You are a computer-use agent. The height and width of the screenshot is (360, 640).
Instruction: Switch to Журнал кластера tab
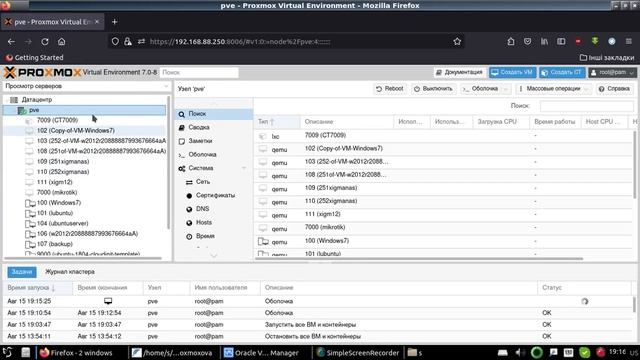[x=70, y=272]
